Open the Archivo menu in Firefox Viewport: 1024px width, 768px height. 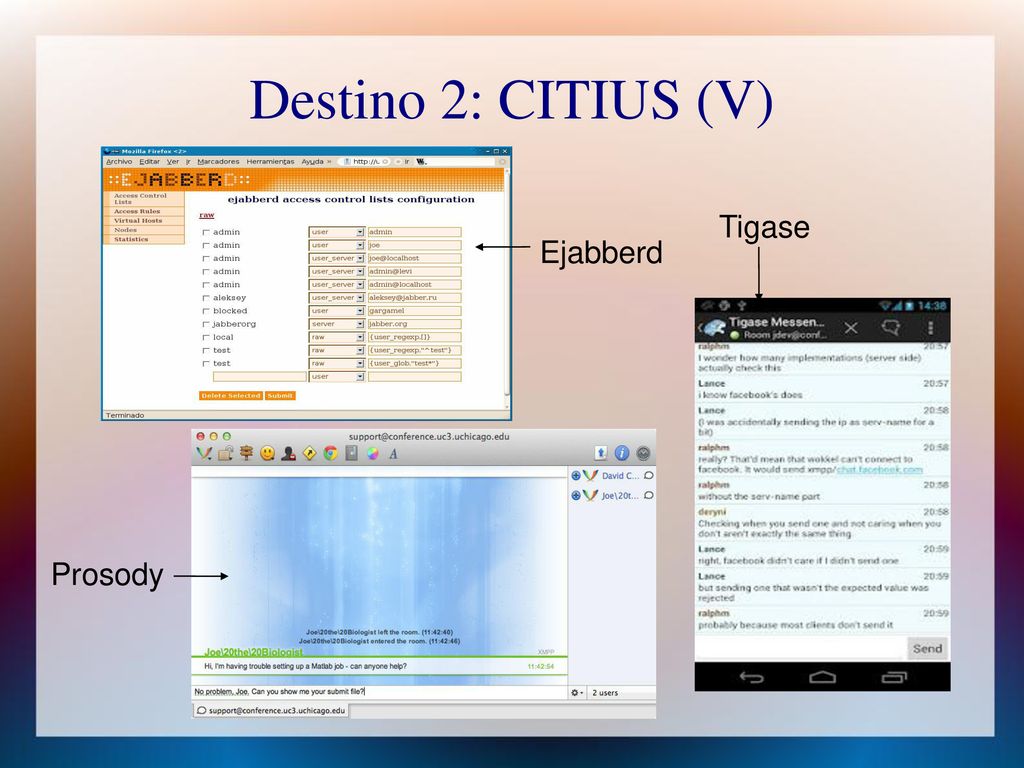(x=119, y=161)
